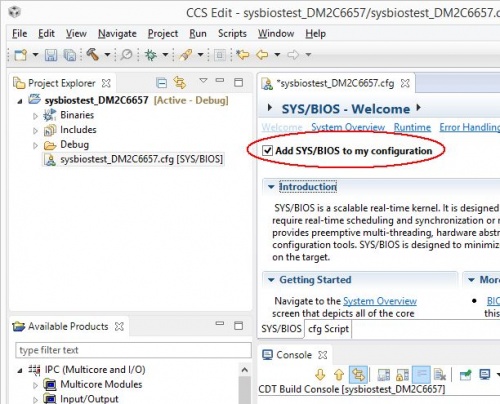
Task: Collapse All in Project Explorer
Action: tap(162, 83)
